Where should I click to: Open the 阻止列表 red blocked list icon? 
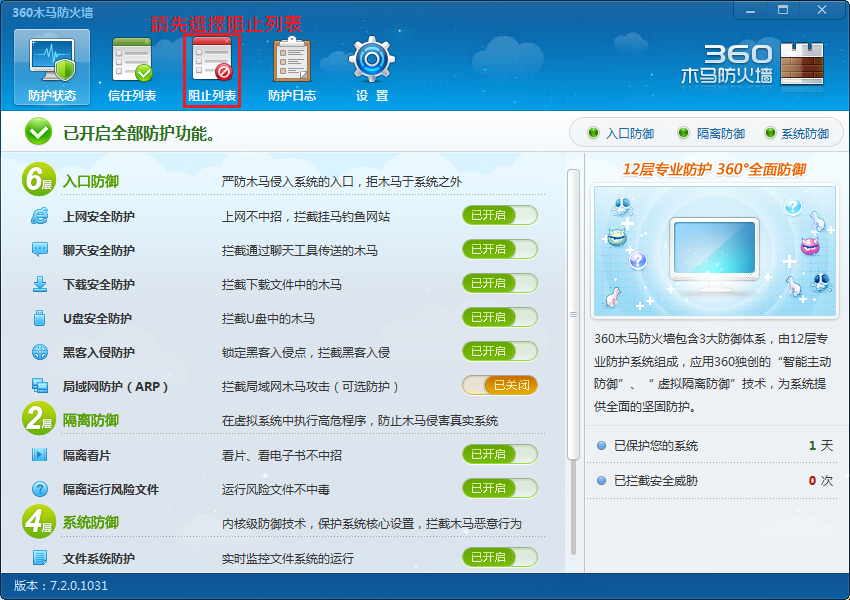[x=212, y=60]
